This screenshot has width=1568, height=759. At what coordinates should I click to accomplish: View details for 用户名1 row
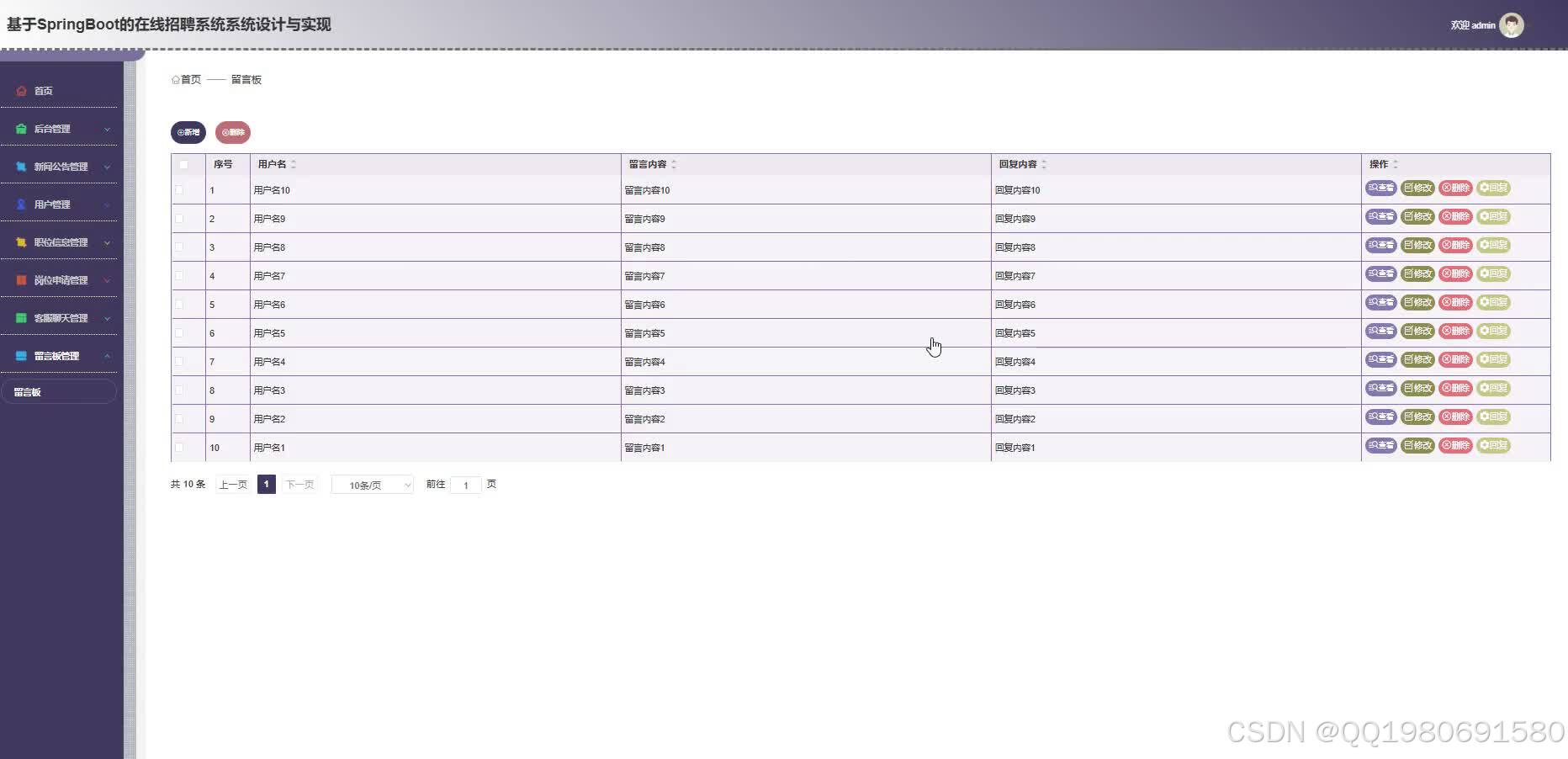tap(1381, 445)
